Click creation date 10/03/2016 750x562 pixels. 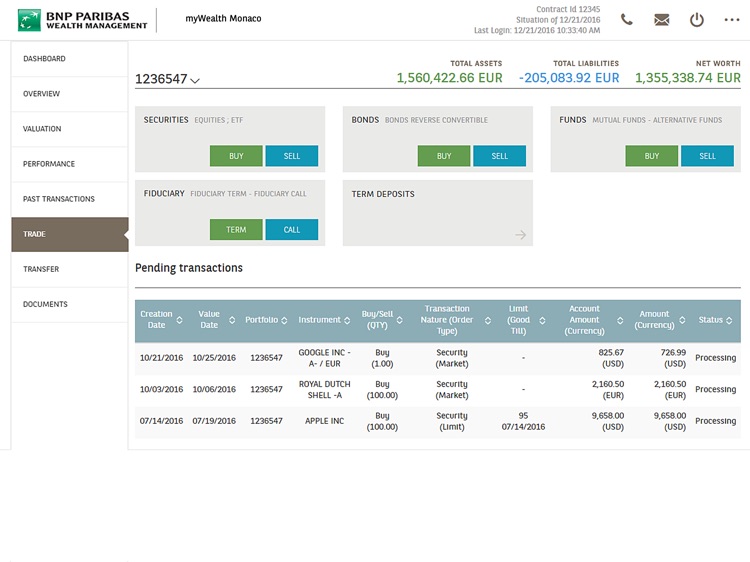pos(161,389)
